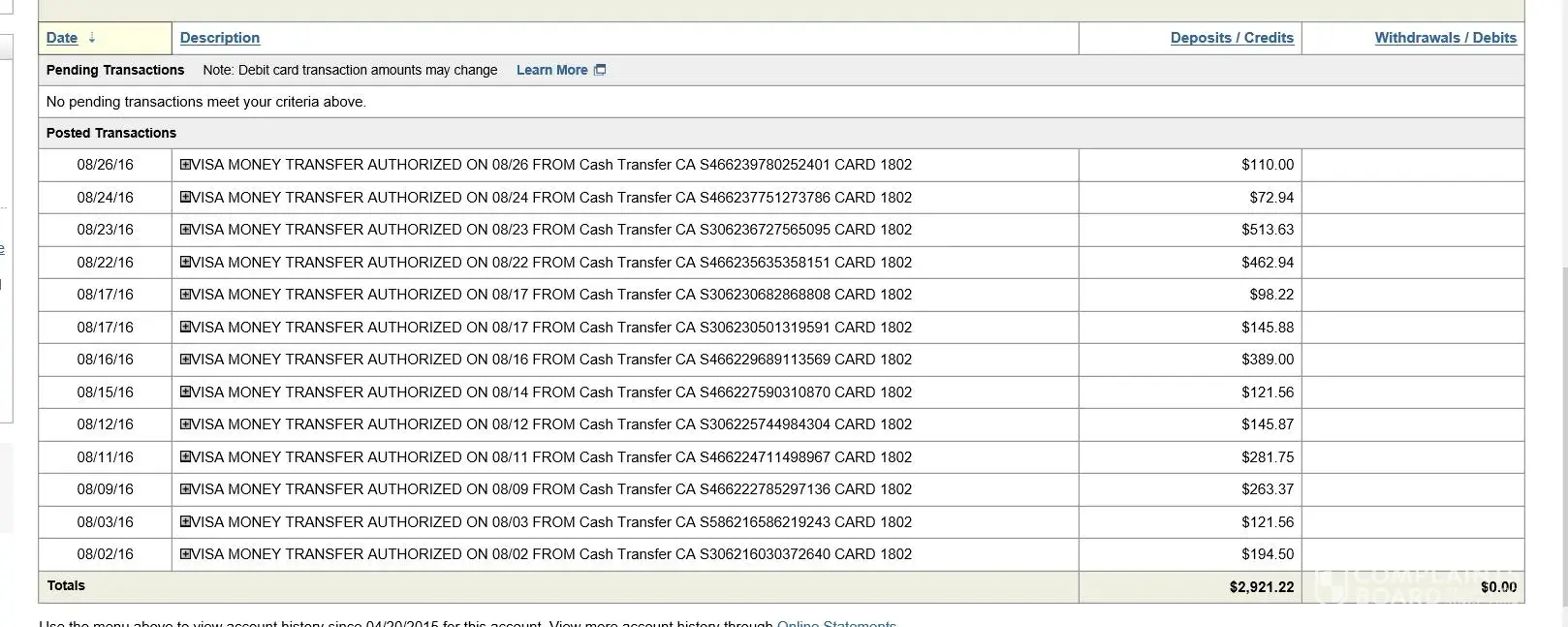
Task: Click the $2,921.22 deposits total
Action: click(x=1262, y=587)
